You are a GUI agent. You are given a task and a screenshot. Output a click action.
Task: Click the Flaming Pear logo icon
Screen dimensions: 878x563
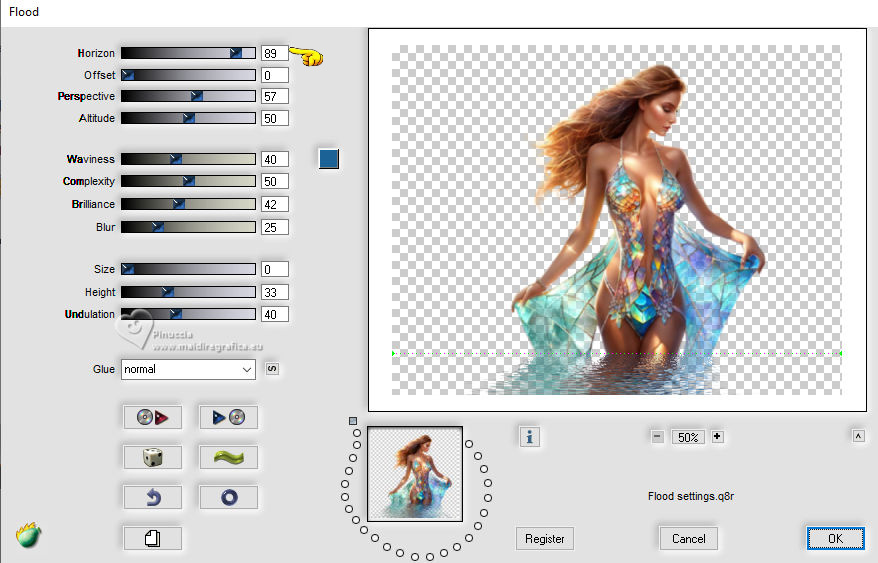tap(28, 536)
